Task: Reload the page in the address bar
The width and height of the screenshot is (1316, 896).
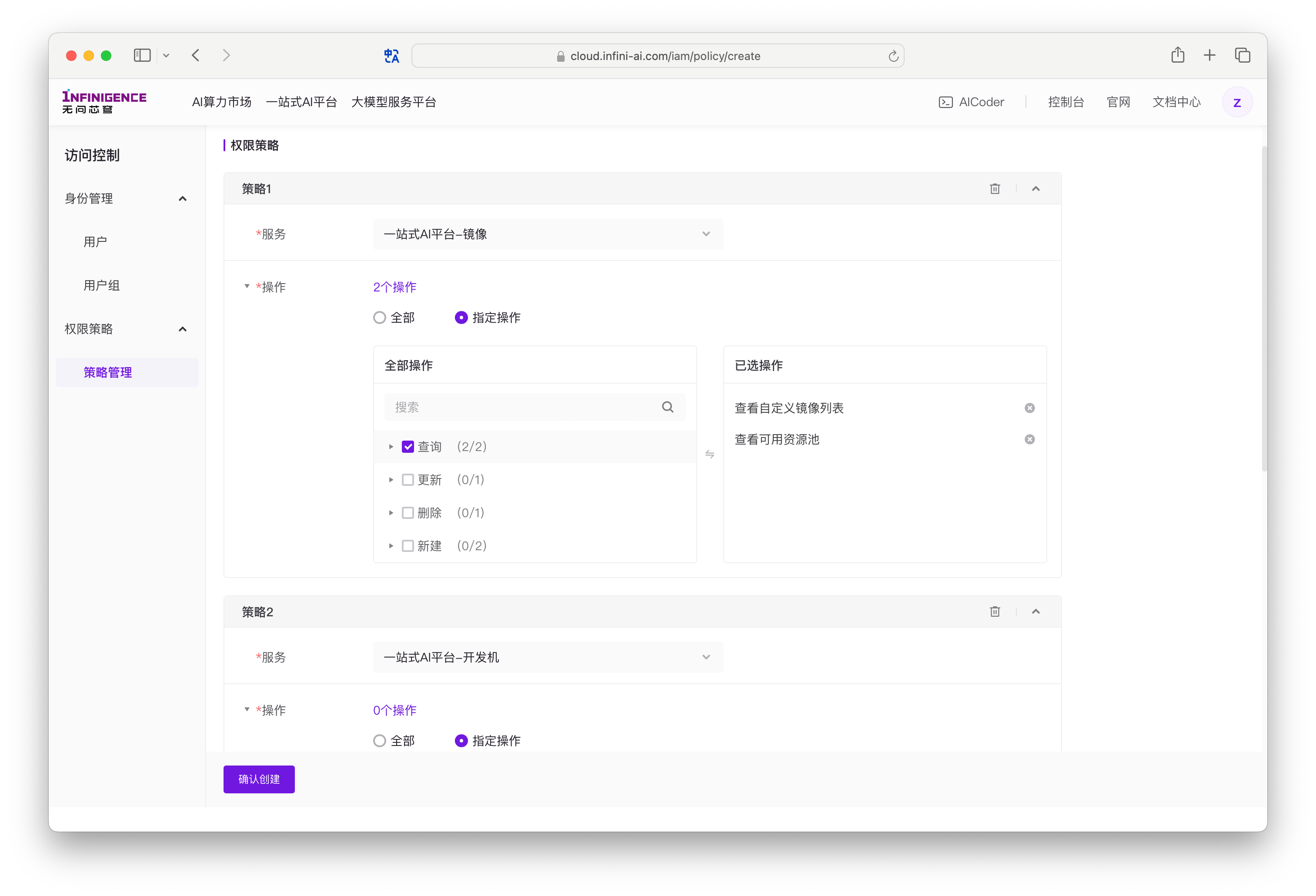Action: (x=893, y=56)
